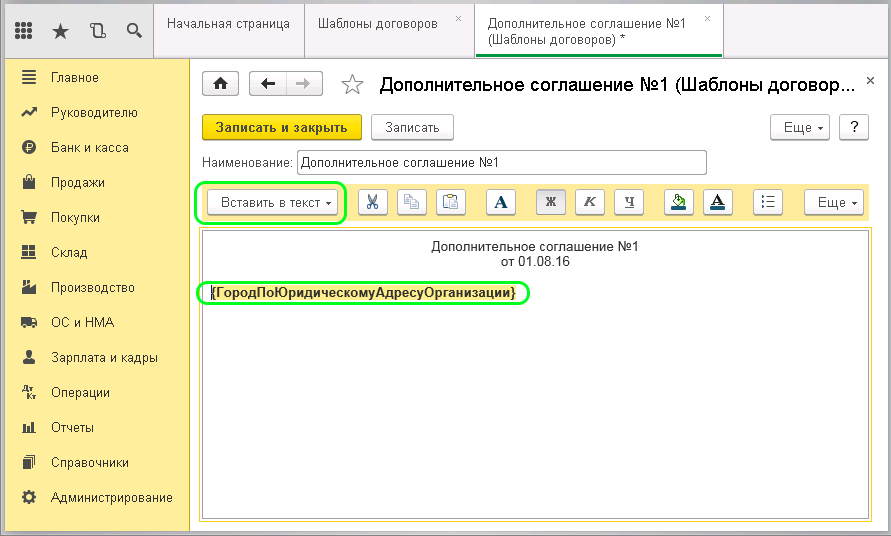Click into the 'Наименование' field

click(x=502, y=163)
